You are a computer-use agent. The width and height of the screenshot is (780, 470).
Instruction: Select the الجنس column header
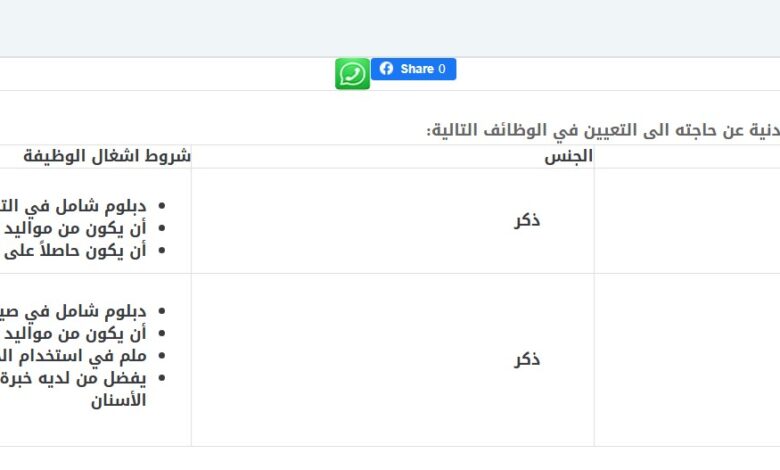(x=568, y=156)
